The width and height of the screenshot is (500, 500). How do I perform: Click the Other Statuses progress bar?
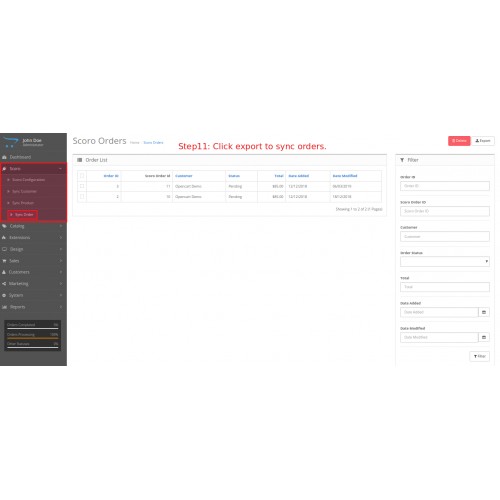pos(33,347)
